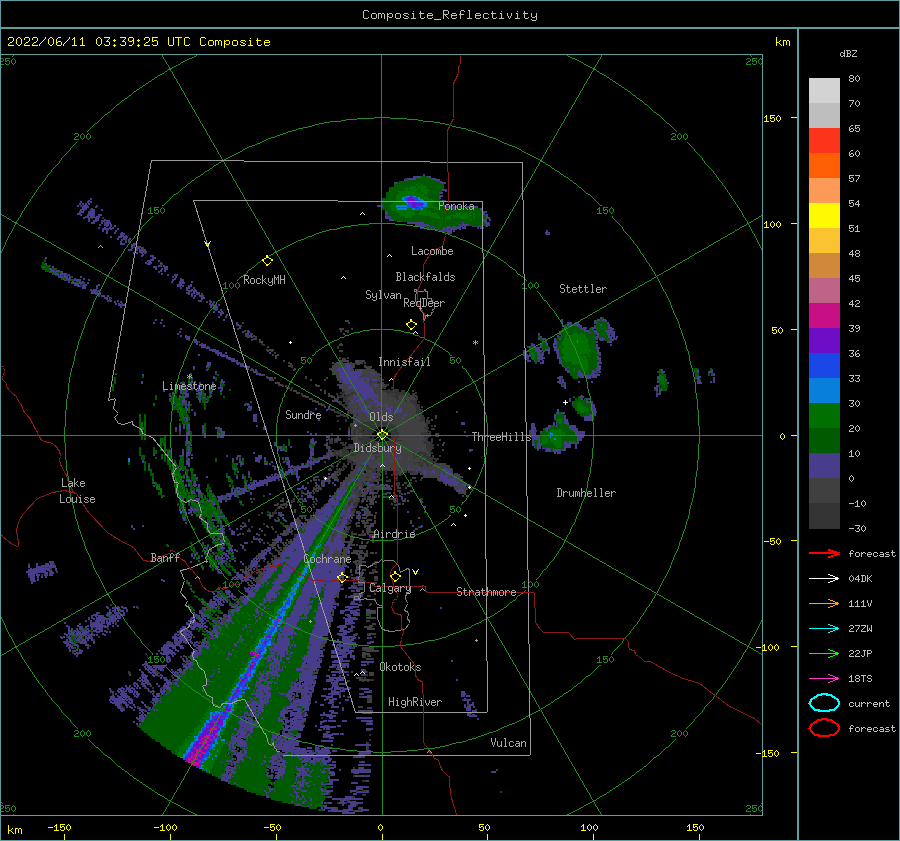Click the Lacombe town label
The height and width of the screenshot is (841, 900).
432,251
